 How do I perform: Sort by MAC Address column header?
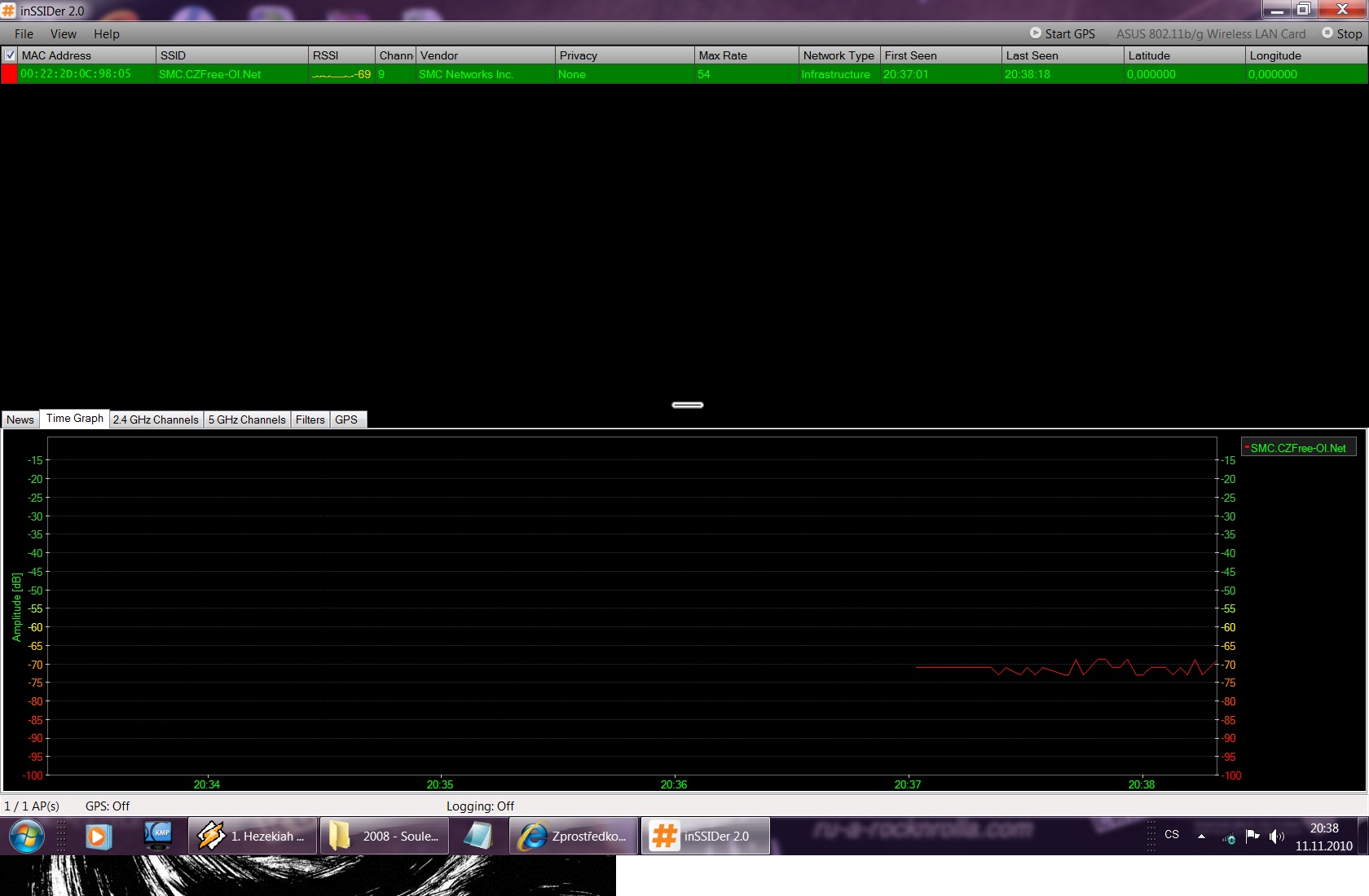(x=87, y=55)
